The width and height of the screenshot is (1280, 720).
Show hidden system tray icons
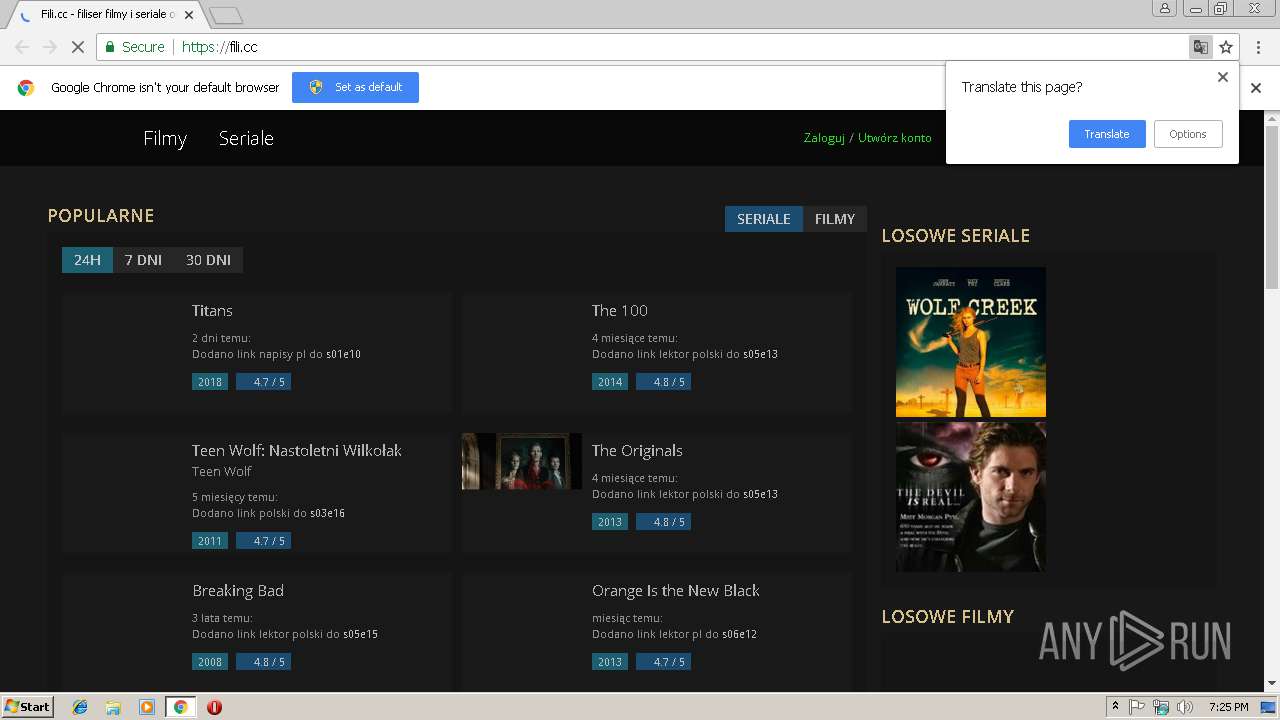coord(1115,707)
